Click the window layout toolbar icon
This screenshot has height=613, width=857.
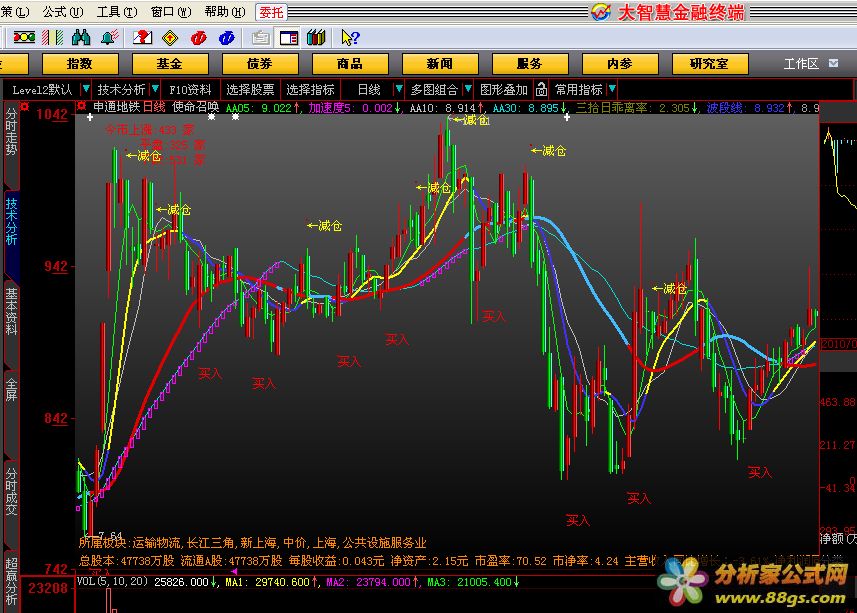[289, 38]
